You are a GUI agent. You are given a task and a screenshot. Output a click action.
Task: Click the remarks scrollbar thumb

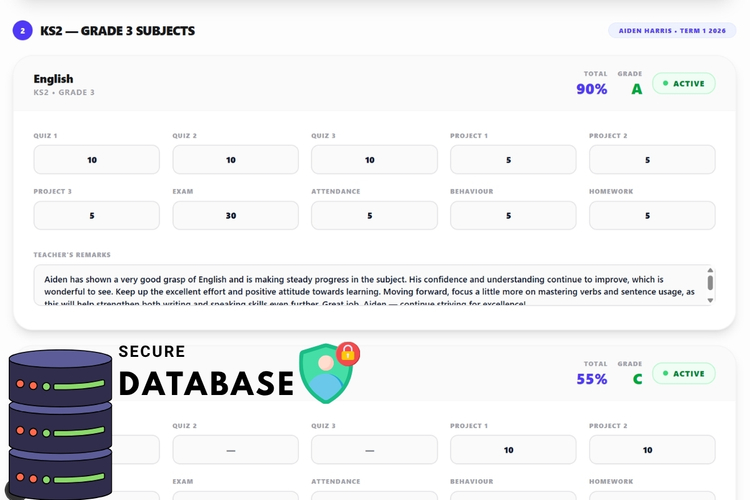click(710, 283)
